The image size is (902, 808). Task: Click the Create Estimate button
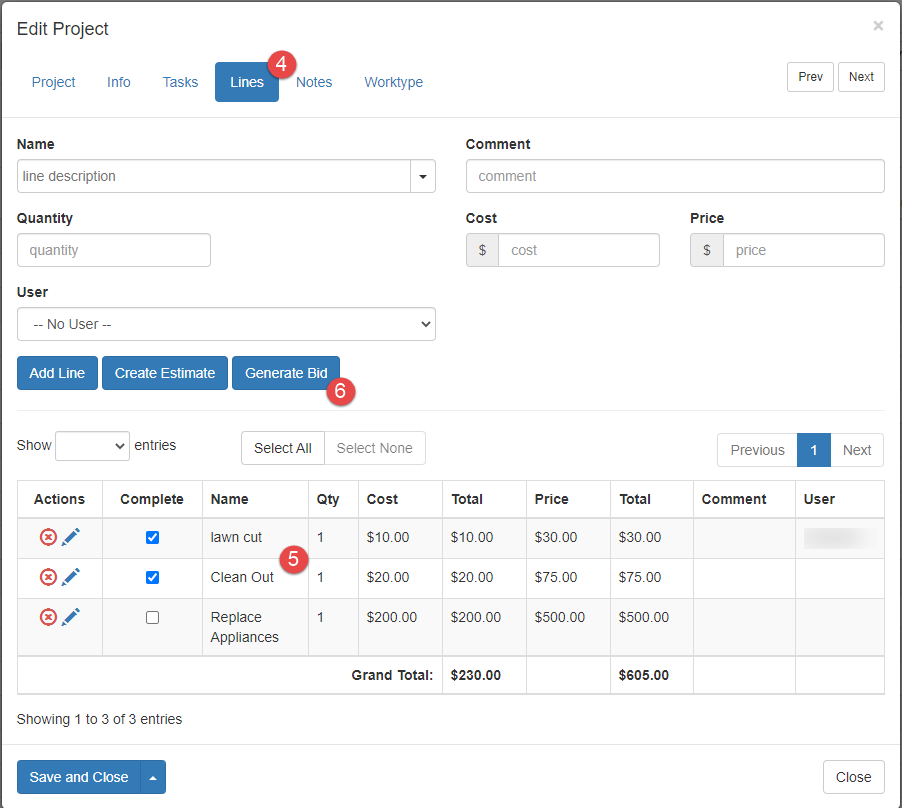tap(165, 373)
